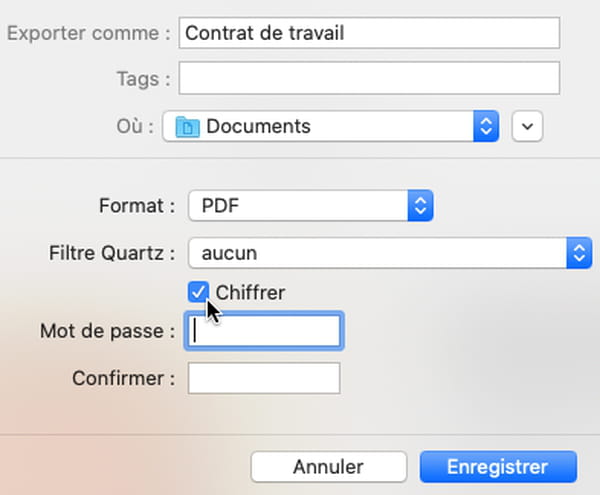
Task: Click in the Exporter comme filename field
Action: click(x=369, y=33)
